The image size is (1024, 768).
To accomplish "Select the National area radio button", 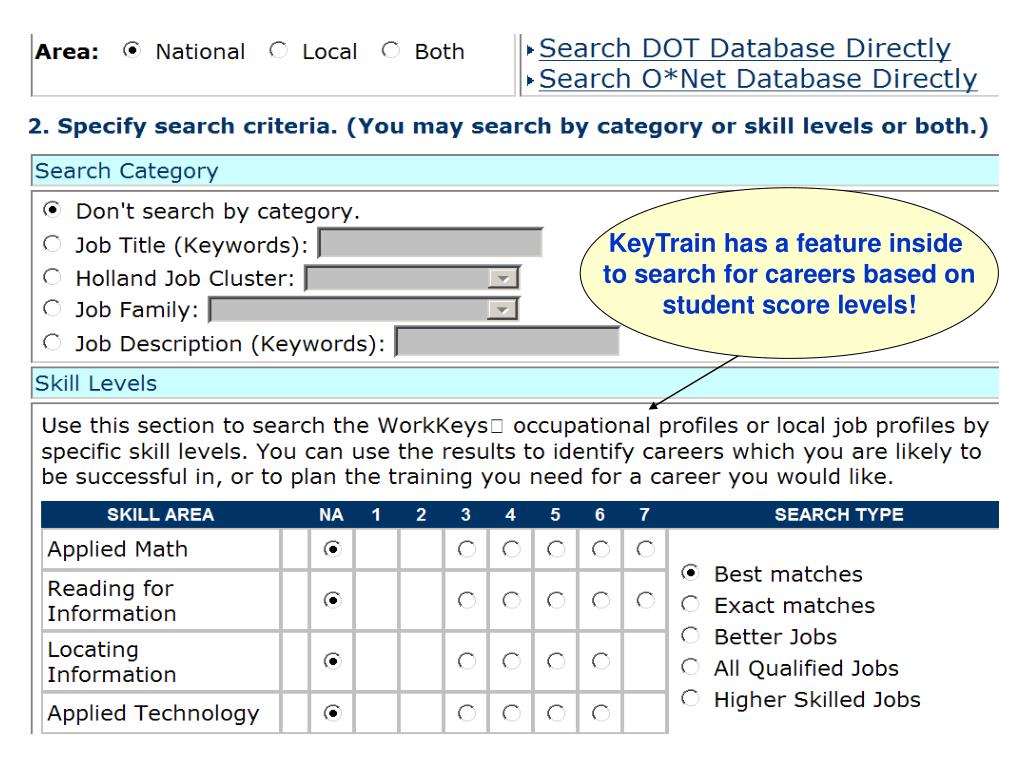I will pos(132,50).
